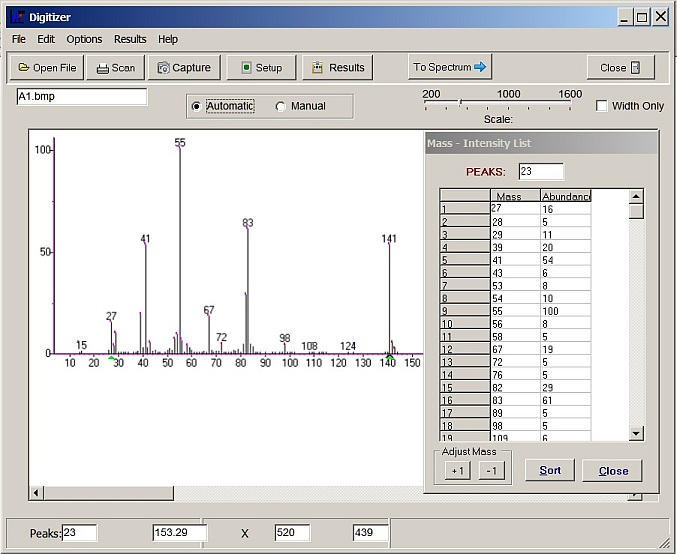Enable the Width Only checkbox

pos(602,106)
